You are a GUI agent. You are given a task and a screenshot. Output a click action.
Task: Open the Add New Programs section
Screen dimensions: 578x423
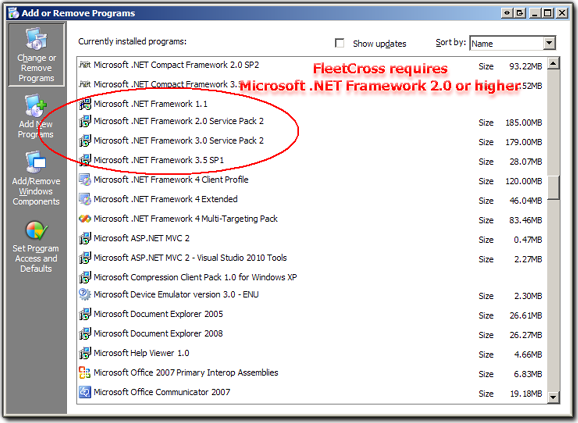pyautogui.click(x=36, y=116)
